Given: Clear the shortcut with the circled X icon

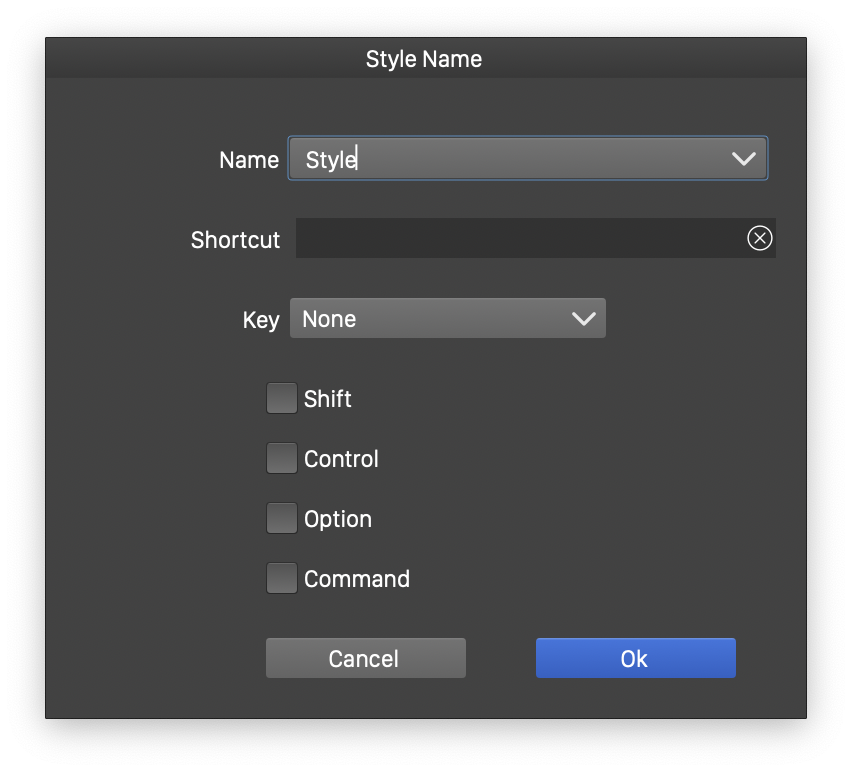Looking at the screenshot, I should click(x=760, y=238).
